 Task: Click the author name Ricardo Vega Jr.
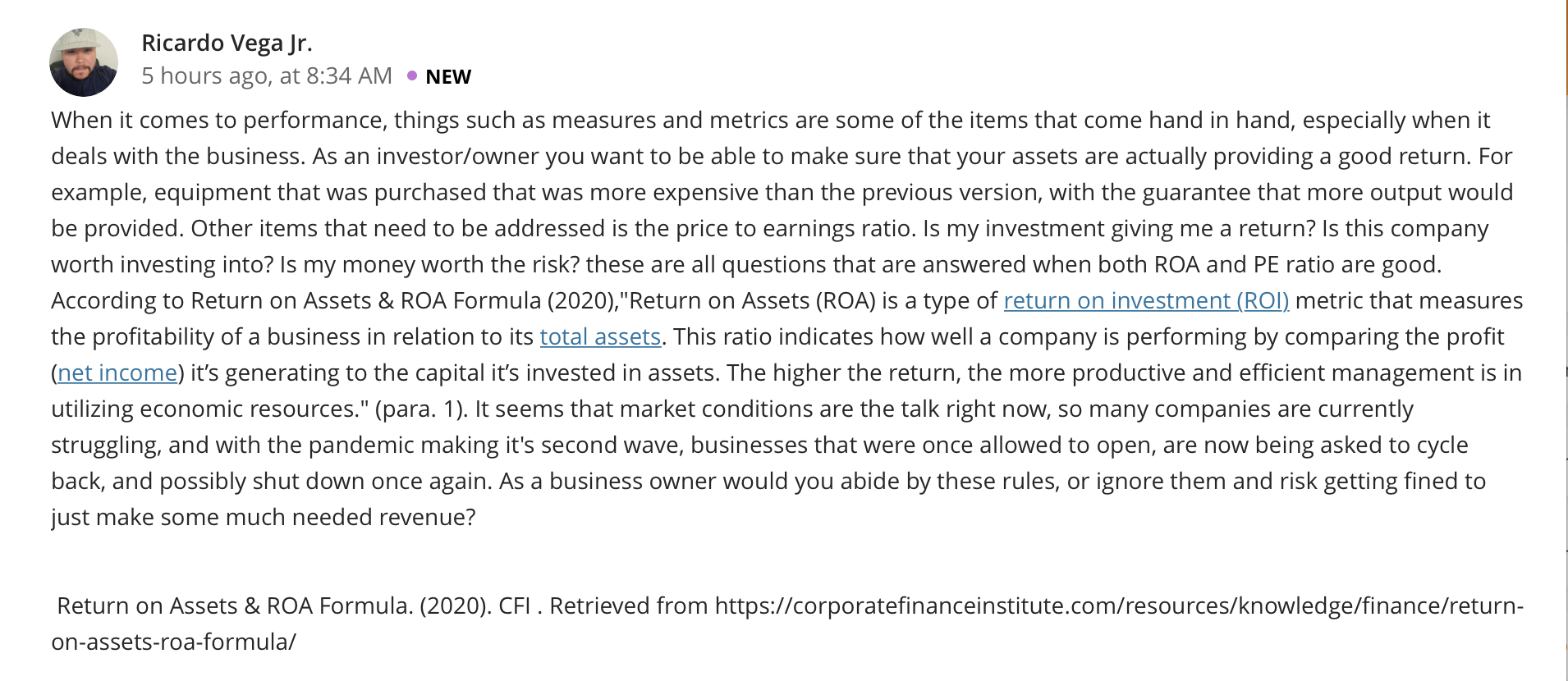(227, 43)
